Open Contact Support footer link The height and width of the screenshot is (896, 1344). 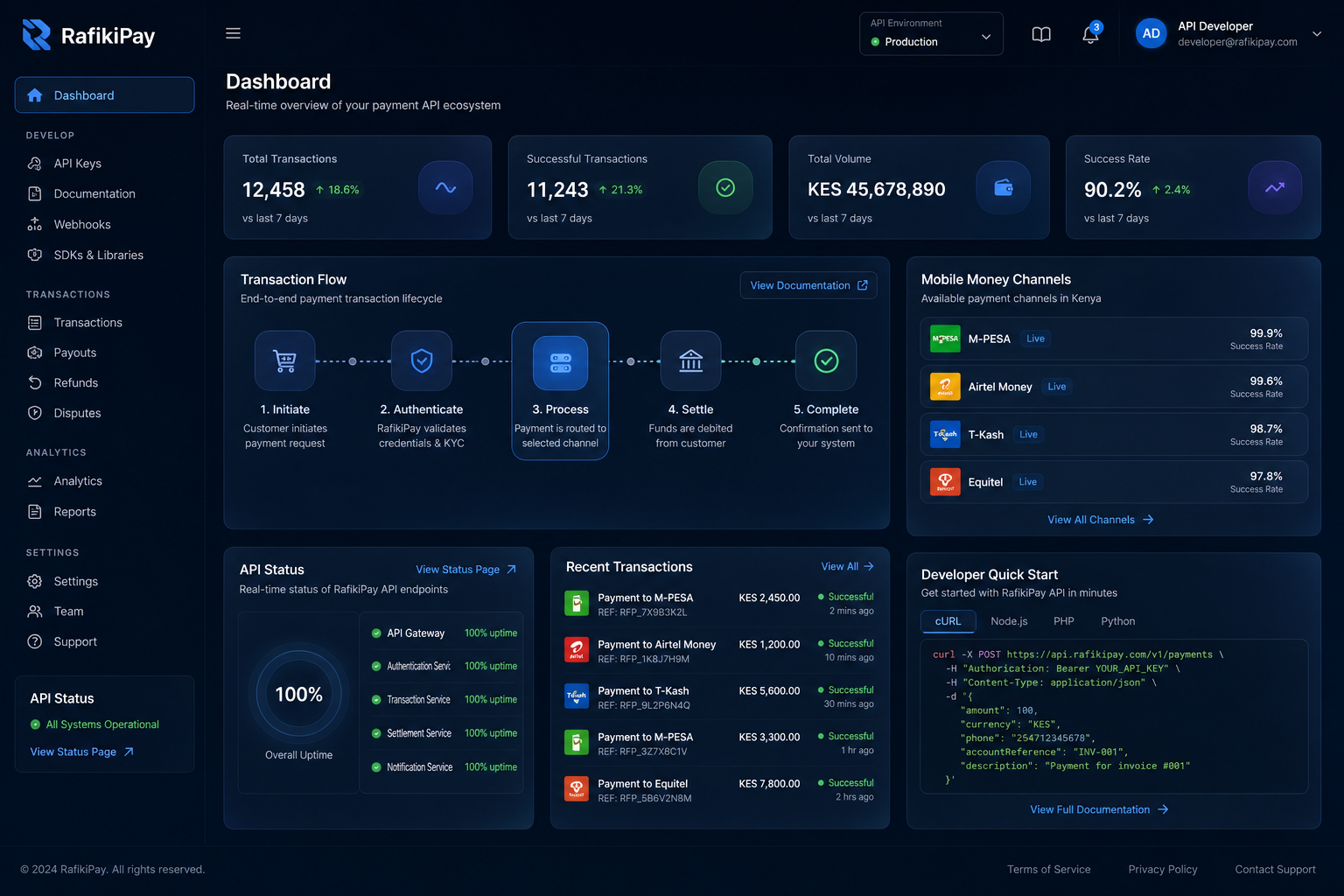(x=1275, y=870)
